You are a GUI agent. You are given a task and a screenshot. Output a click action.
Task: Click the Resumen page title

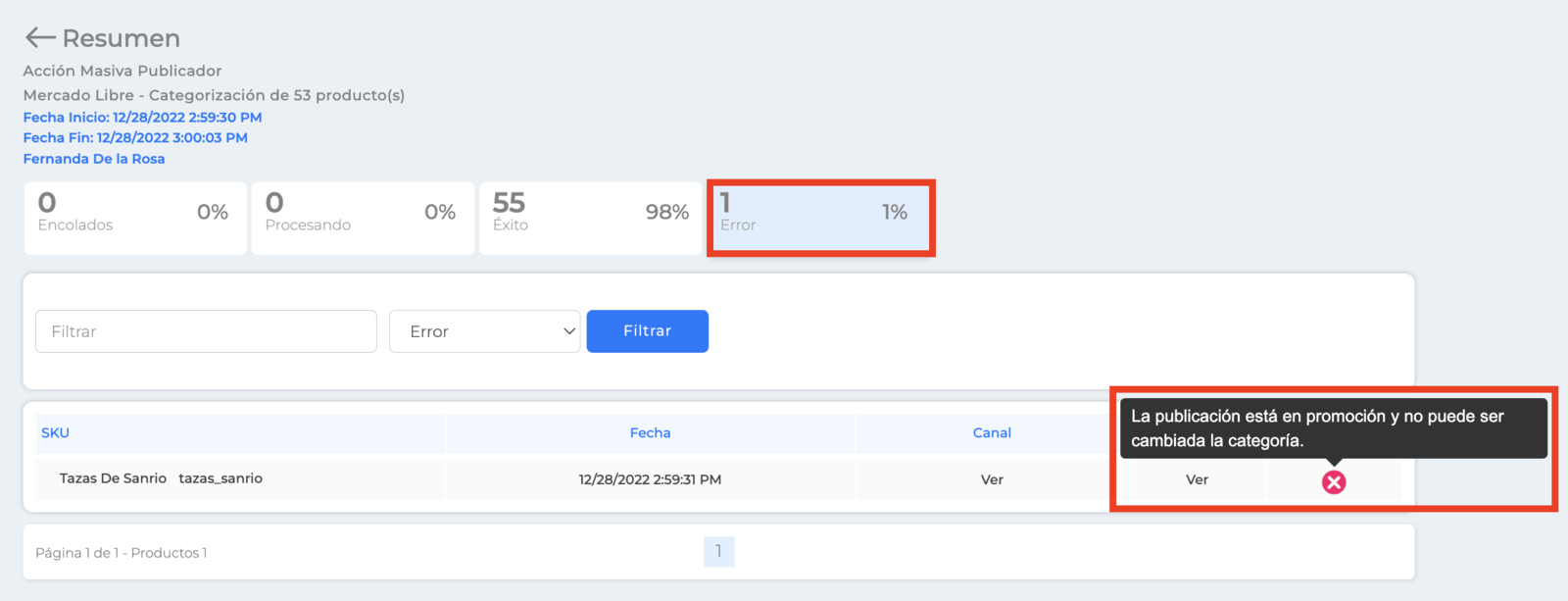coord(122,38)
